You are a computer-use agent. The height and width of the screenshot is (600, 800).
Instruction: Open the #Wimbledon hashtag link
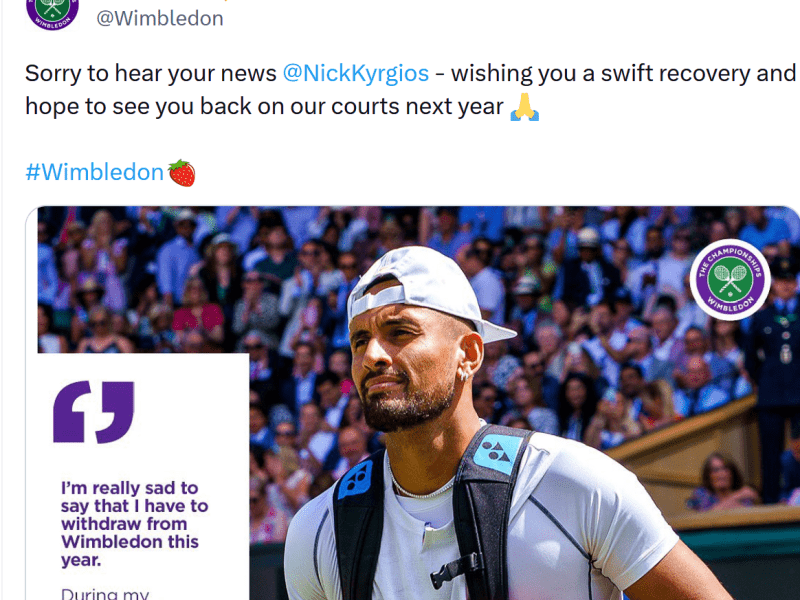[94, 172]
